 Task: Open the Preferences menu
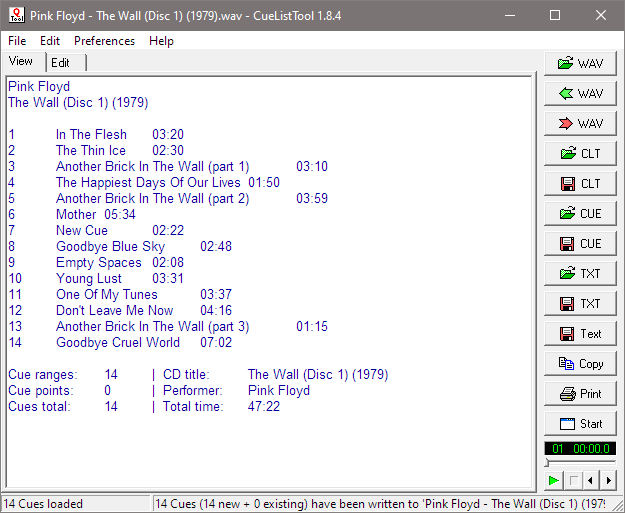pyautogui.click(x=104, y=41)
